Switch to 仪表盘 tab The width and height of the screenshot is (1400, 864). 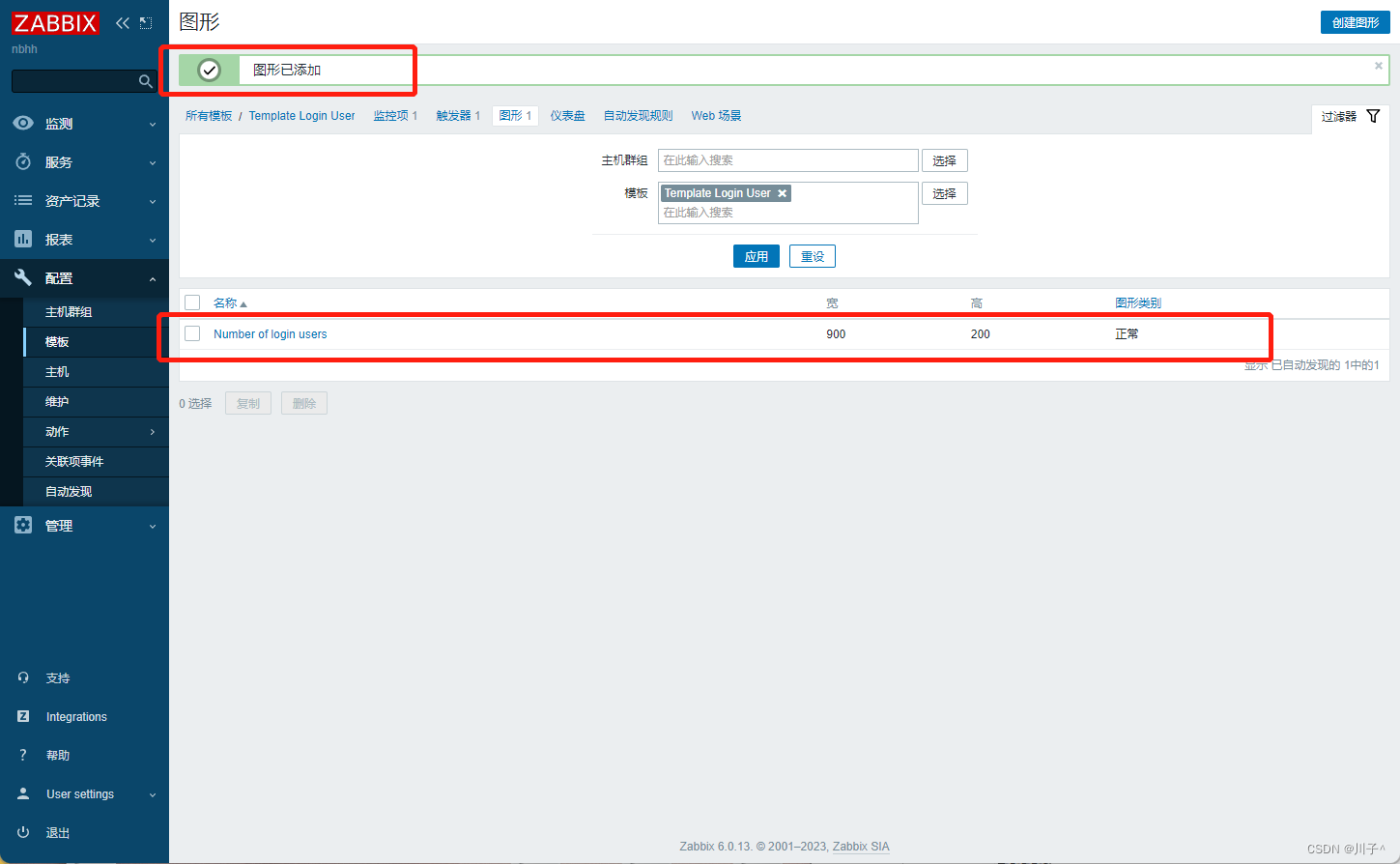pyautogui.click(x=568, y=115)
